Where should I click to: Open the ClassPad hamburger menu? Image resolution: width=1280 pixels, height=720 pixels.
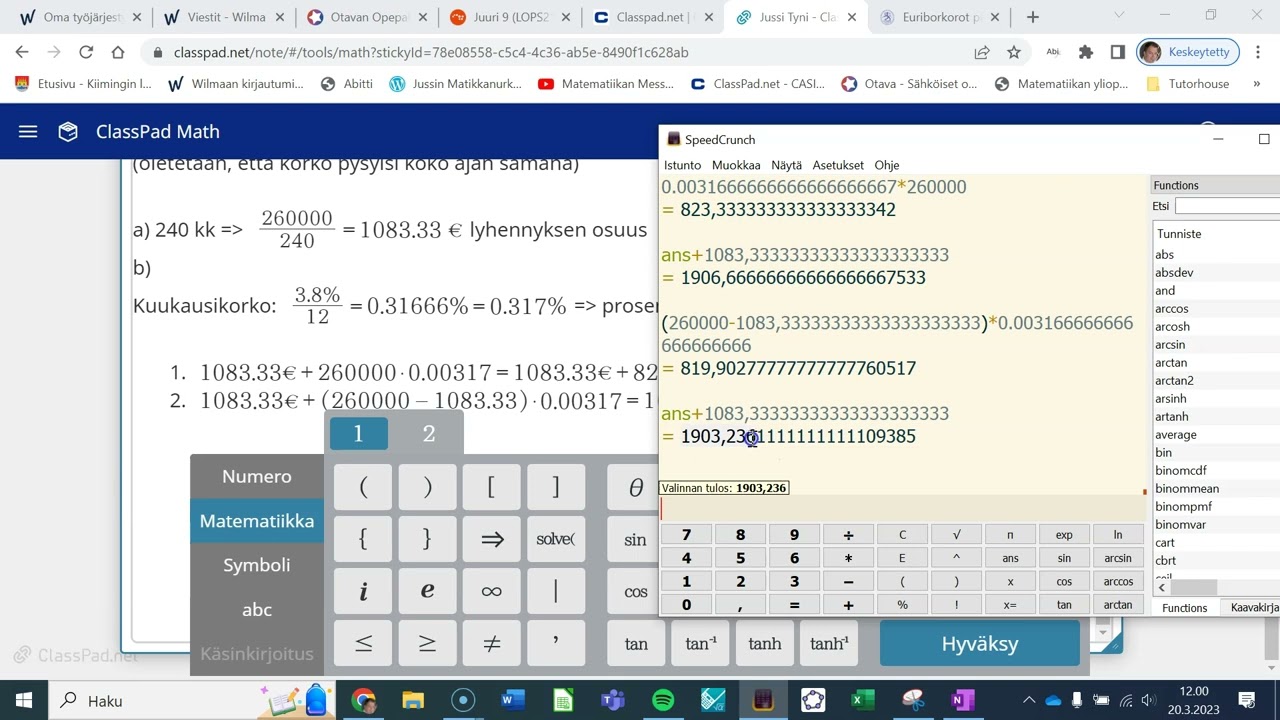pos(28,132)
